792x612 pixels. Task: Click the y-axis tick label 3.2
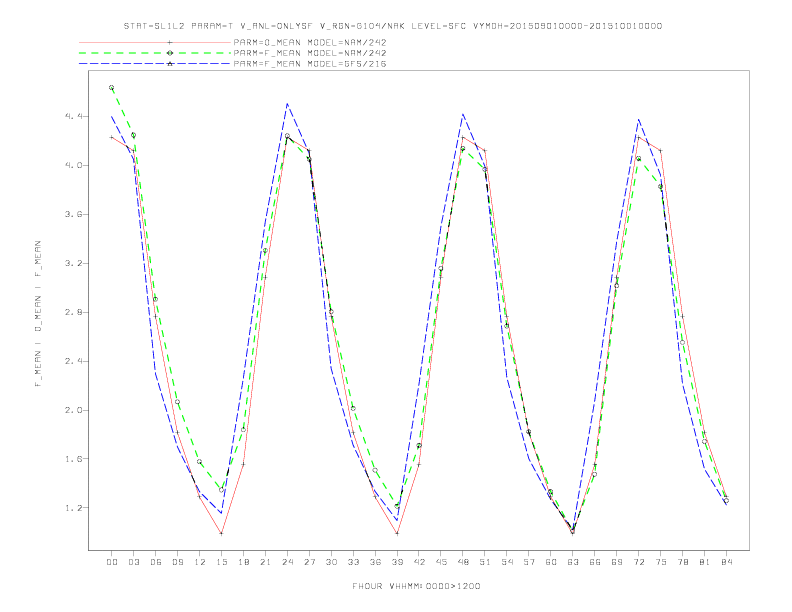[73, 263]
